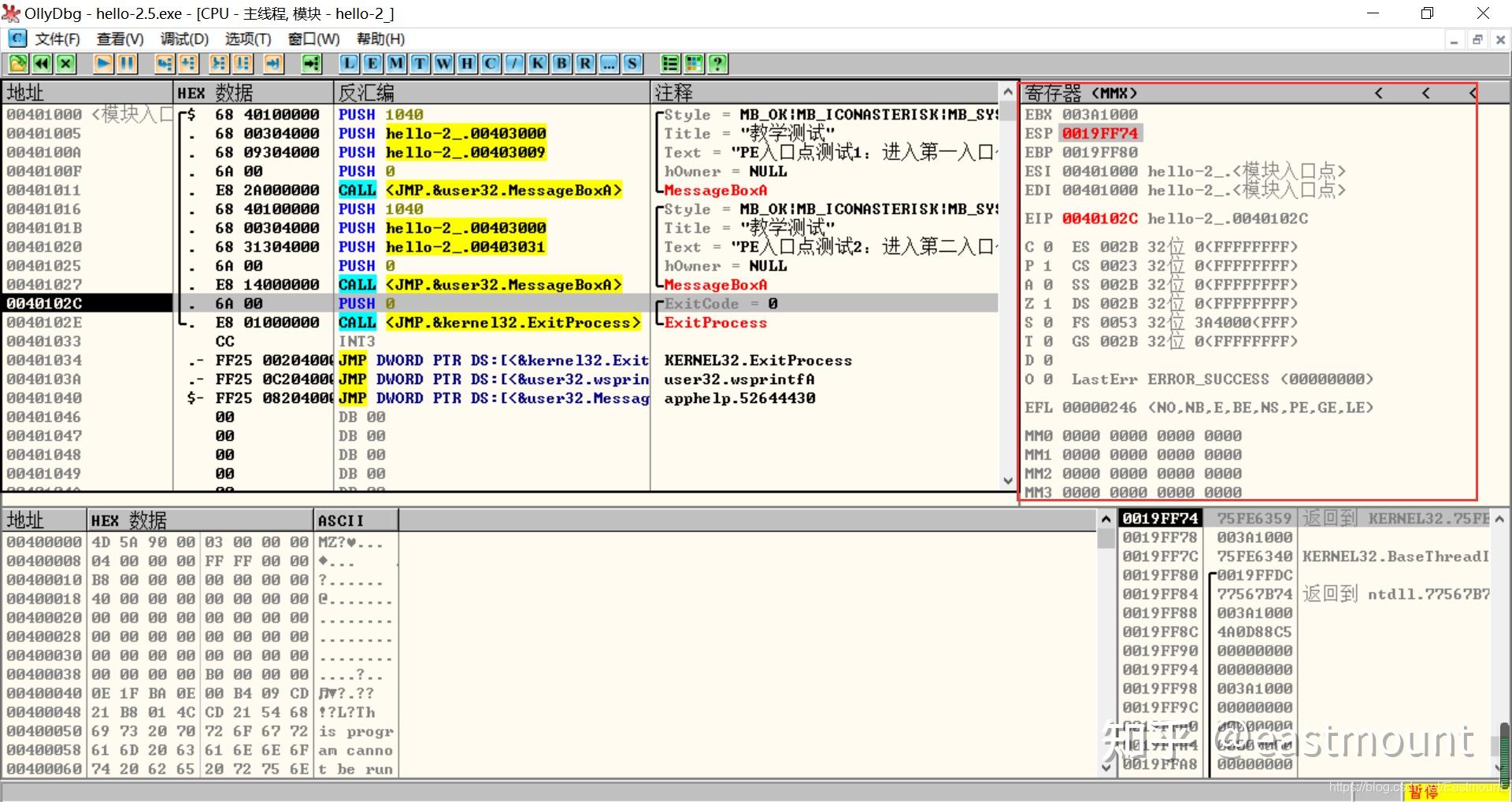Click the Step over toolbar icon
1512x802 pixels.
(x=188, y=64)
